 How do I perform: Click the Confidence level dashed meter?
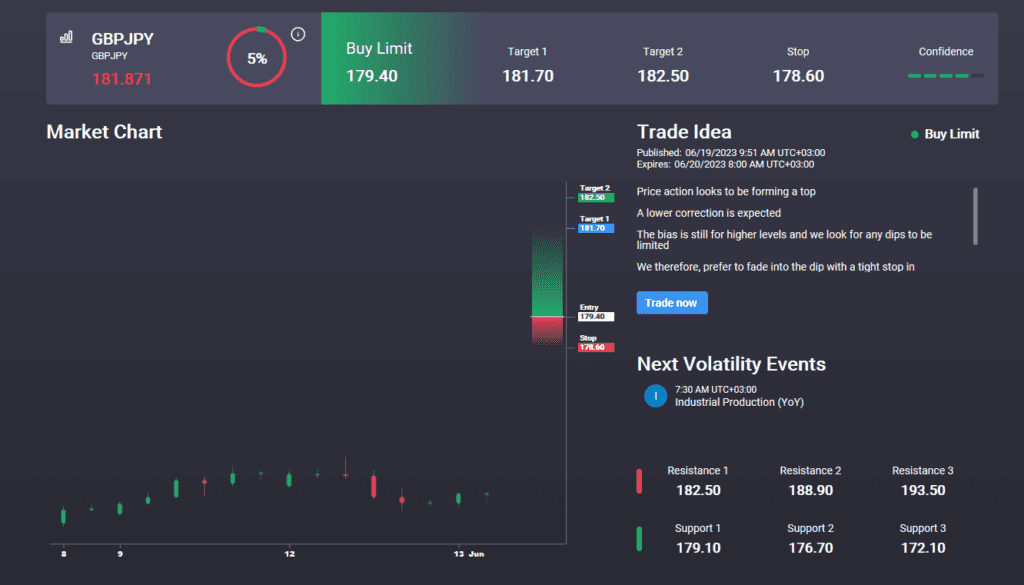tap(945, 76)
